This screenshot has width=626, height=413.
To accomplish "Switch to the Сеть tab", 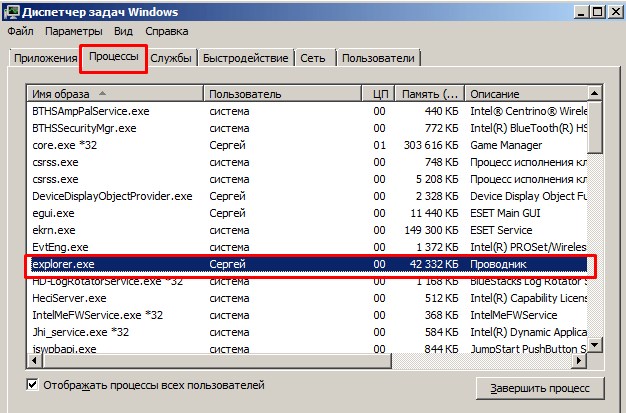I will (x=313, y=58).
